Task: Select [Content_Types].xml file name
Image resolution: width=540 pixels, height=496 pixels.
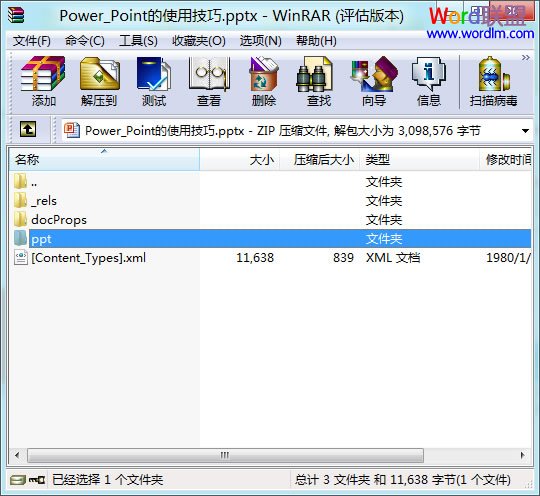Action: coord(89,258)
